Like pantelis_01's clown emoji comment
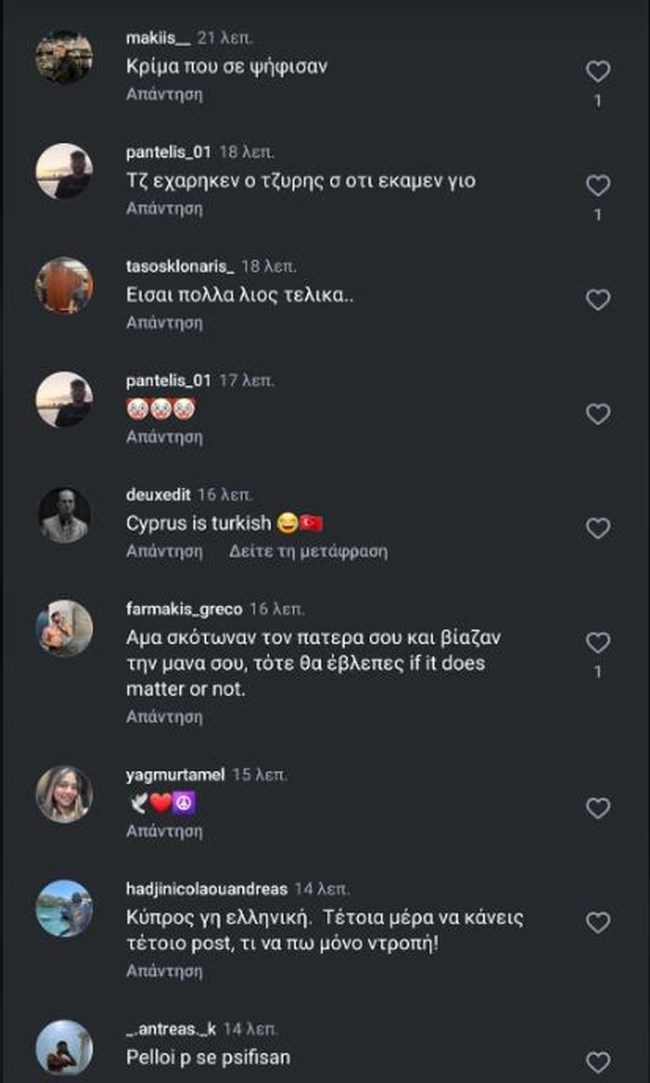650x1083 pixels. click(x=598, y=414)
